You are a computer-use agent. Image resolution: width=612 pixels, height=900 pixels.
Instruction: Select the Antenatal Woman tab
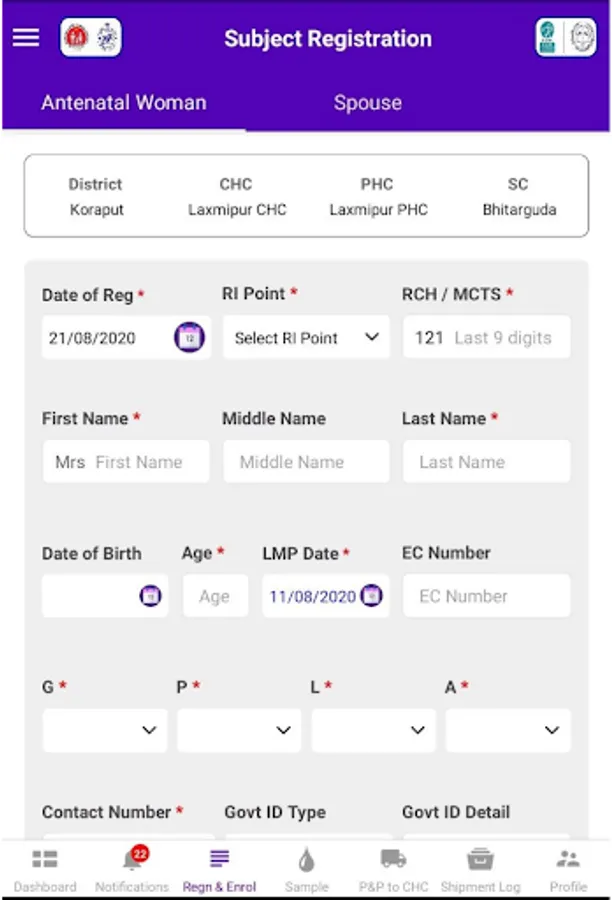click(x=124, y=103)
